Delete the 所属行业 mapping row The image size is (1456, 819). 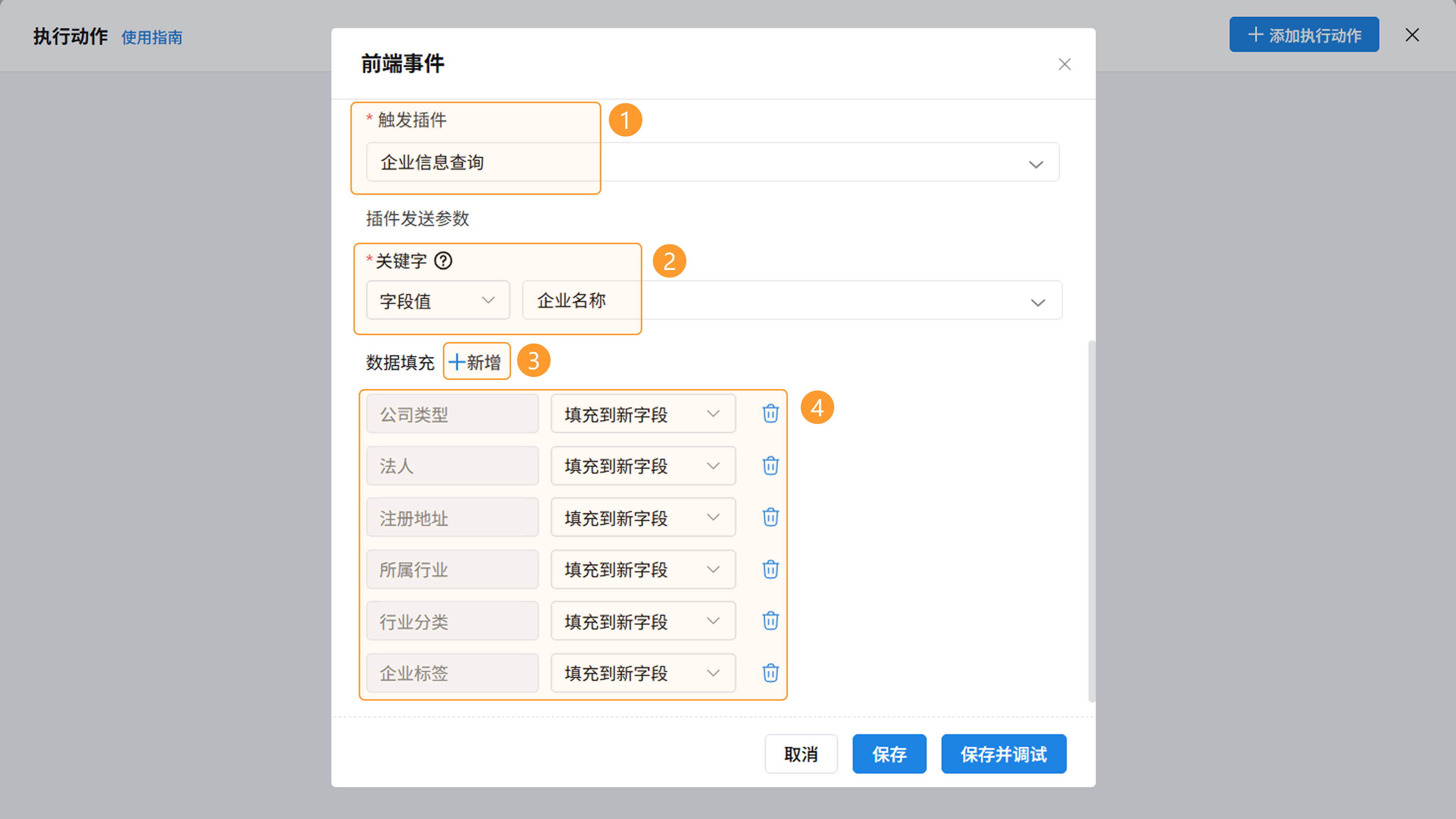770,569
